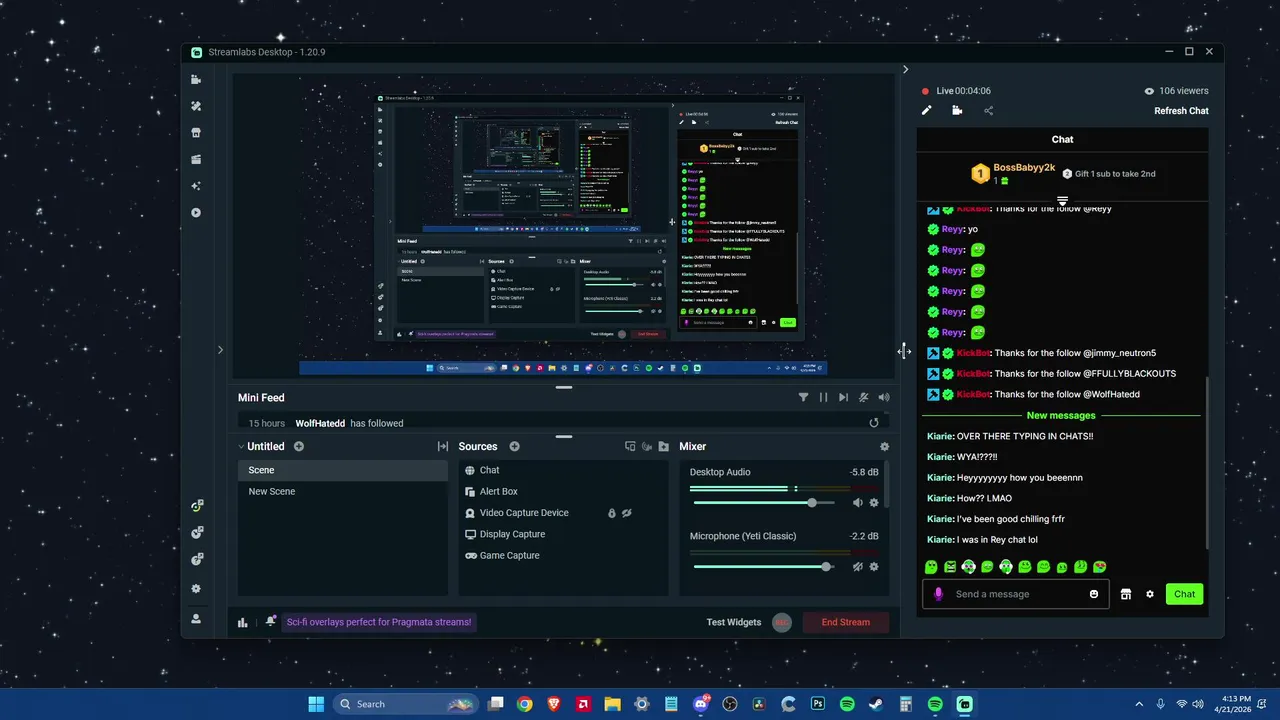Image resolution: width=1280 pixels, height=720 pixels.
Task: Select the New Scene item
Action: coord(343,491)
